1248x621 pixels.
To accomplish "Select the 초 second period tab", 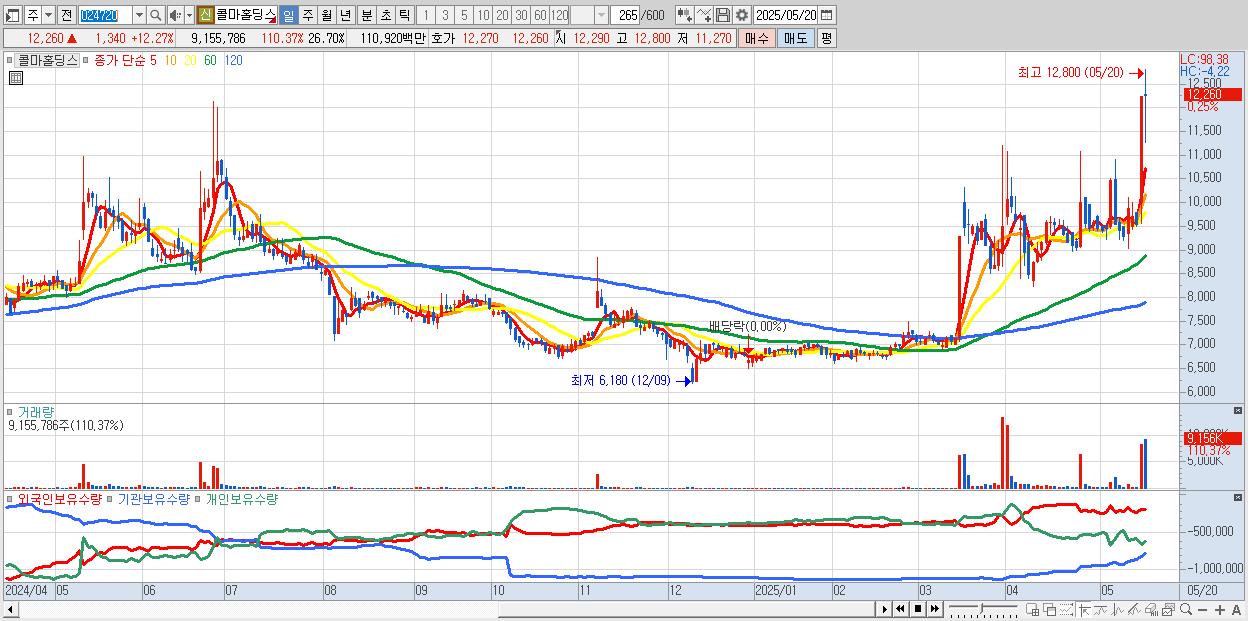I will coord(385,15).
